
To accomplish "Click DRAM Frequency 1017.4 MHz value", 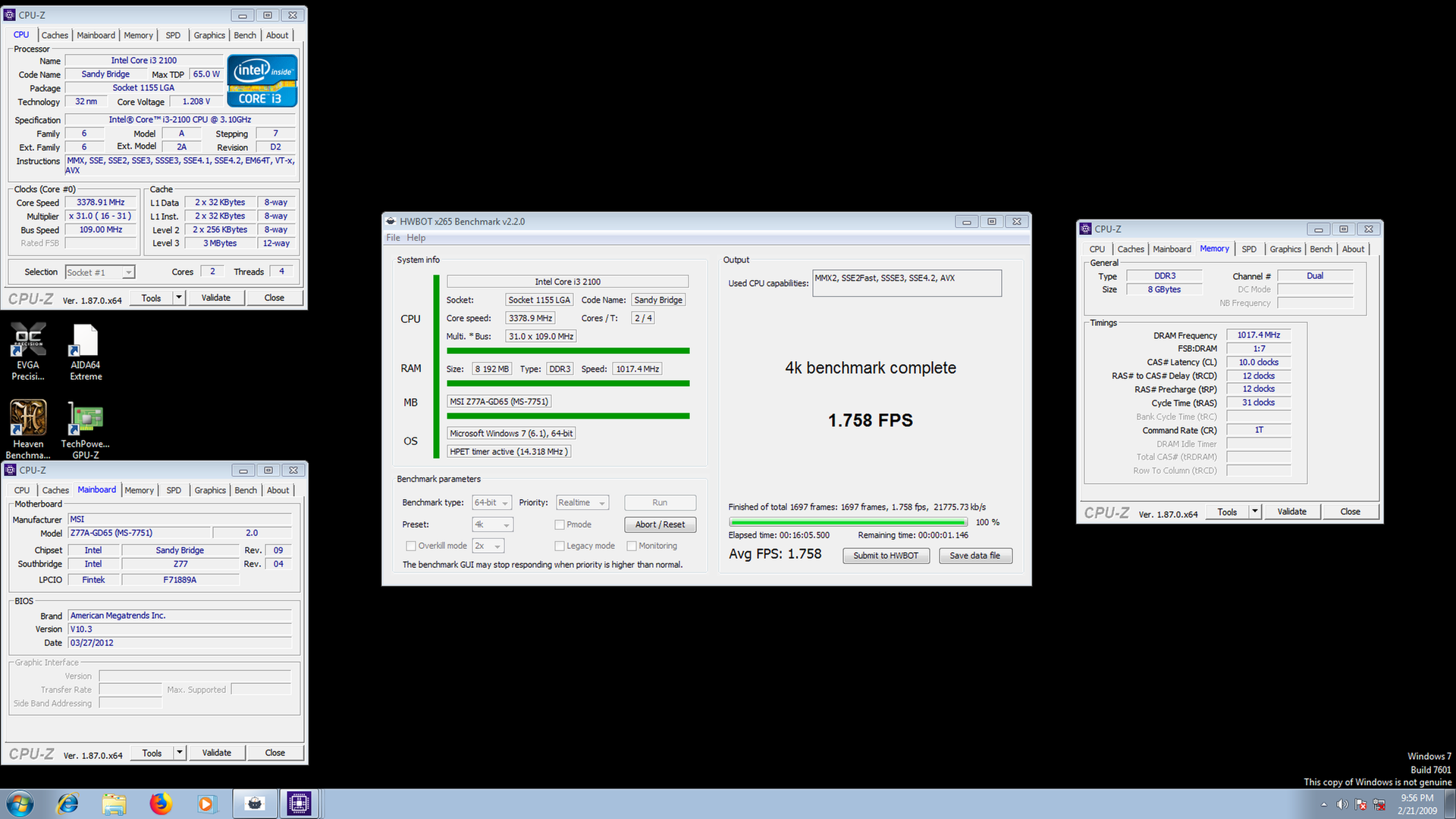I will pyautogui.click(x=1259, y=335).
